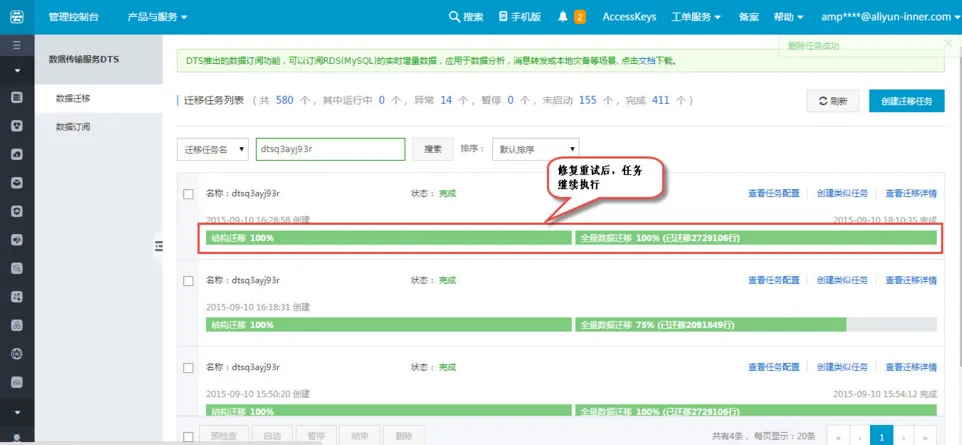The image size is (962, 445).
Task: Open 查看迁移详情 for task created 16:28:58
Action: [x=911, y=193]
